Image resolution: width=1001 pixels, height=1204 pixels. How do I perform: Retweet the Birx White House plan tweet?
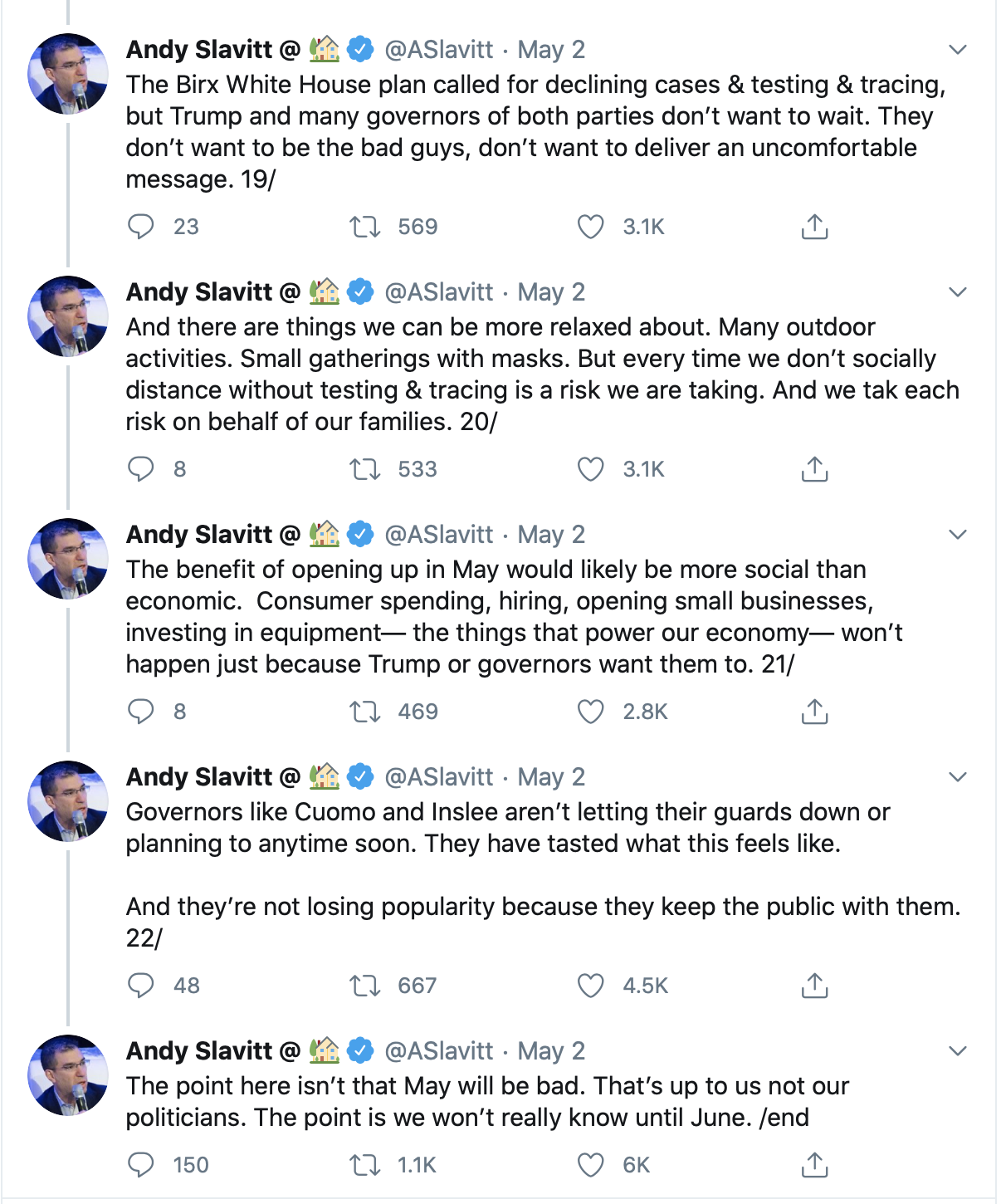(364, 227)
